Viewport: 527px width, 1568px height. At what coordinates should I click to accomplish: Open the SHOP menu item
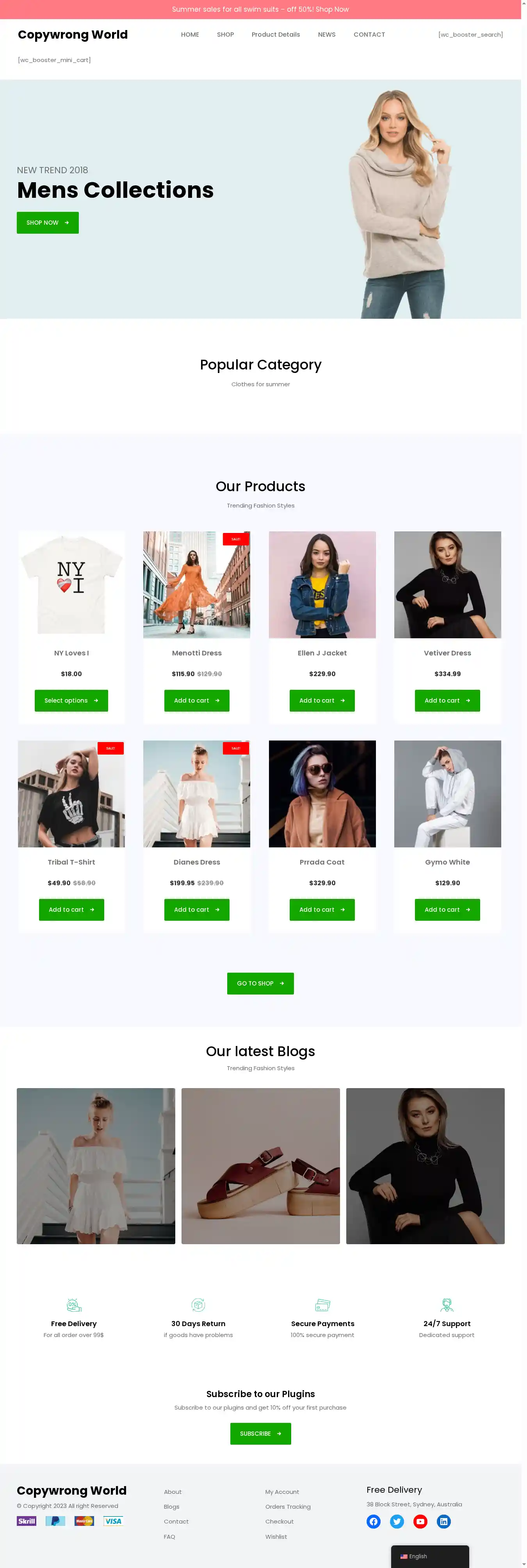[225, 35]
